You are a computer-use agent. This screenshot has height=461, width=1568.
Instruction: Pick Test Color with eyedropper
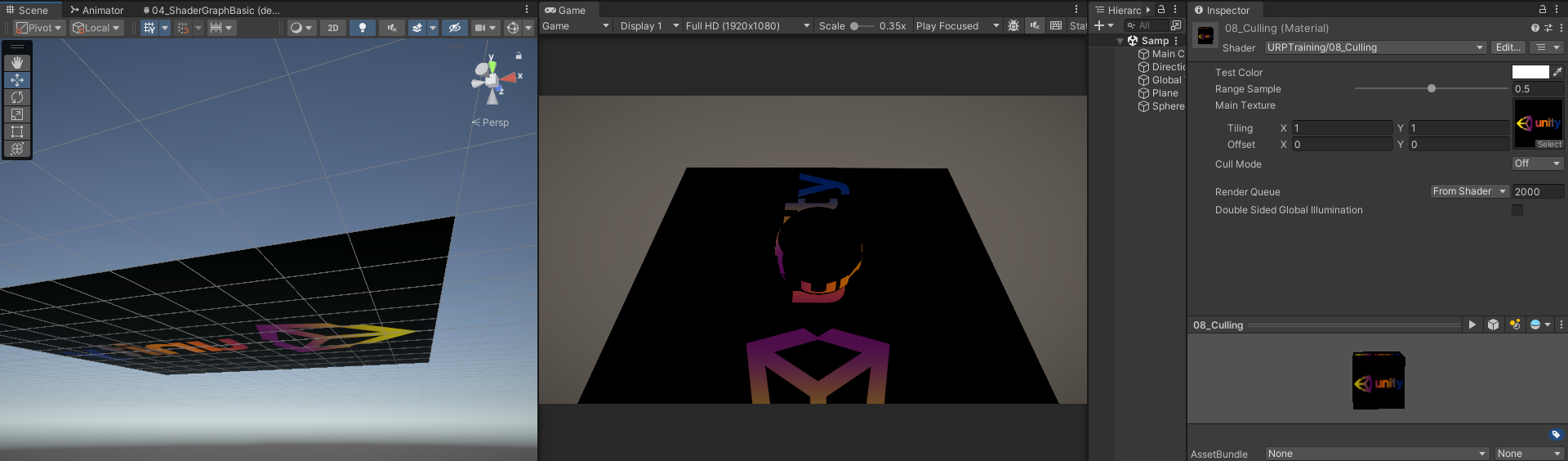pos(1557,72)
